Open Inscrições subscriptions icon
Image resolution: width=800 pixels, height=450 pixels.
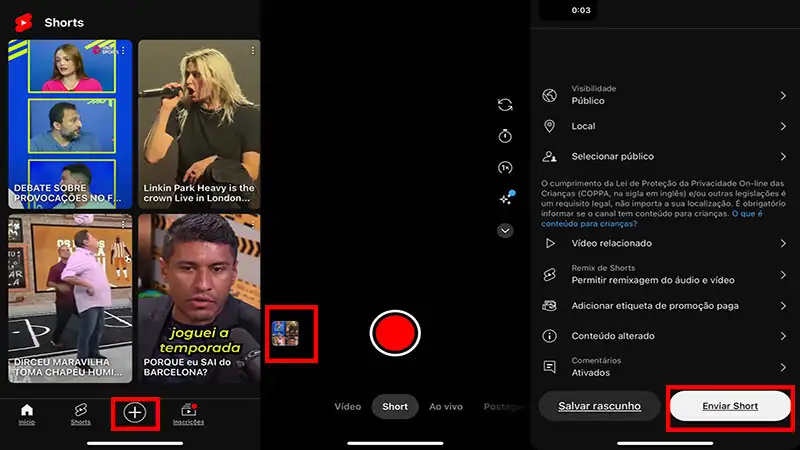(186, 414)
